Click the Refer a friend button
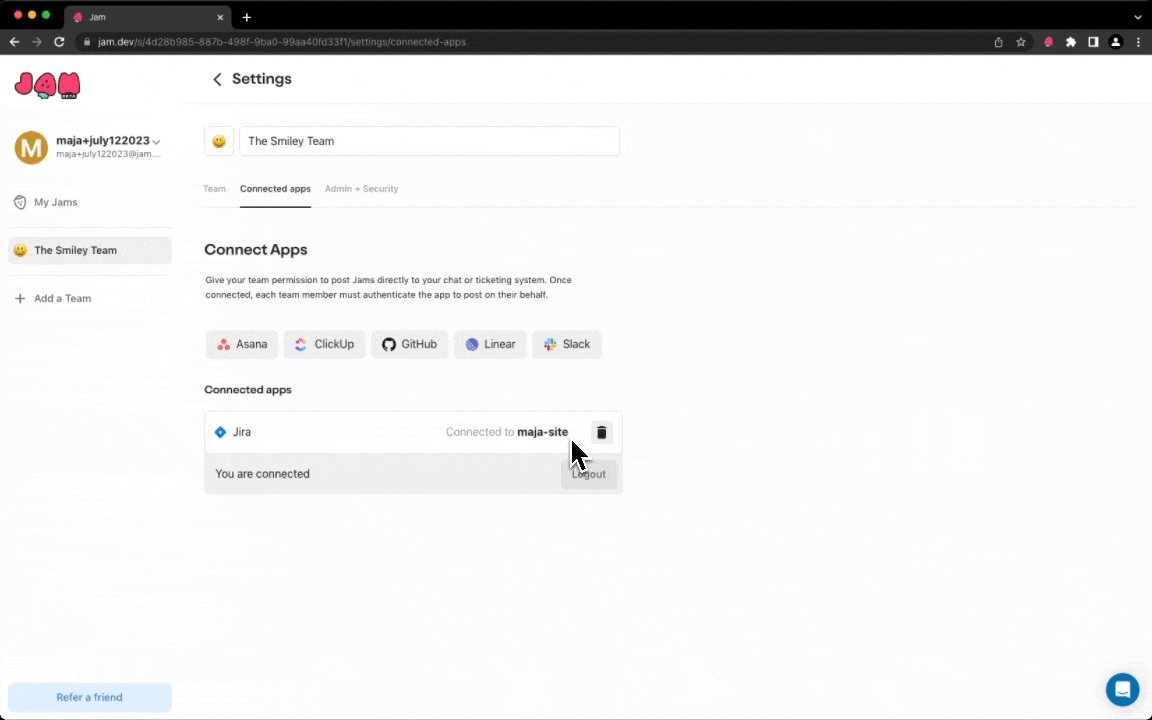Screen dimensions: 1152x720 89,697
